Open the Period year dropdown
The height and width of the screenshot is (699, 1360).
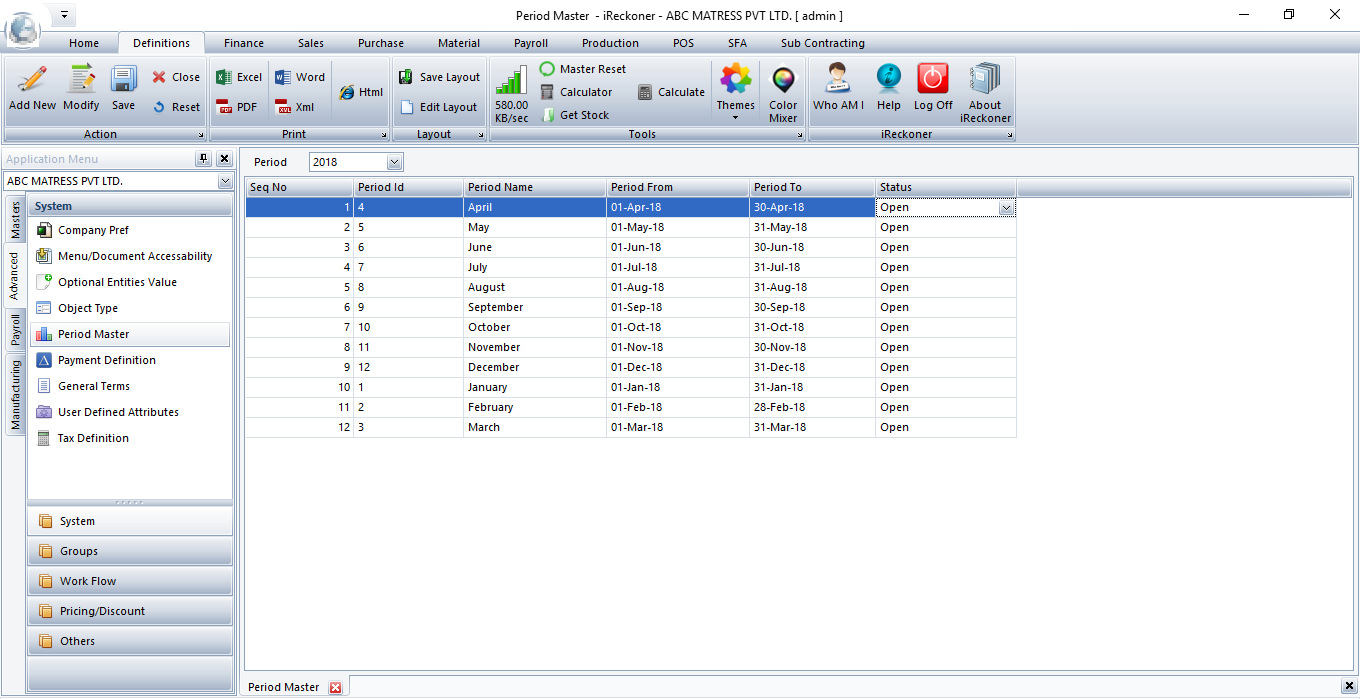click(x=394, y=162)
